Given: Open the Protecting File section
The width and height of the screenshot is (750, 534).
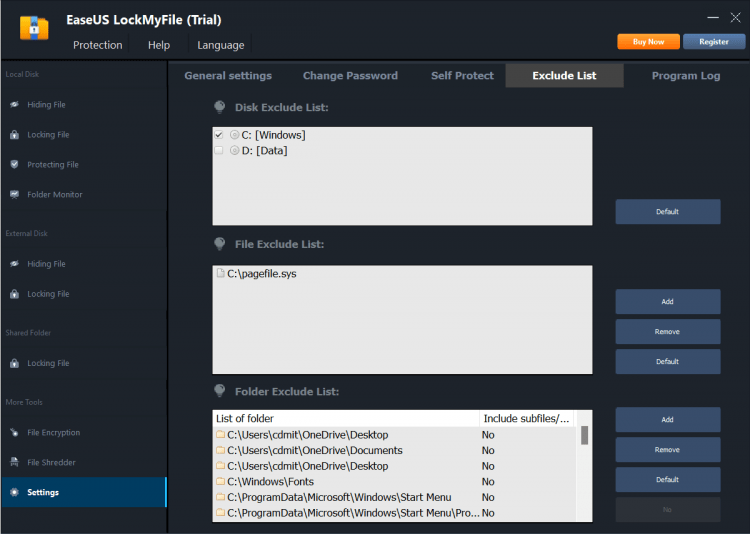Looking at the screenshot, I should click(x=52, y=165).
